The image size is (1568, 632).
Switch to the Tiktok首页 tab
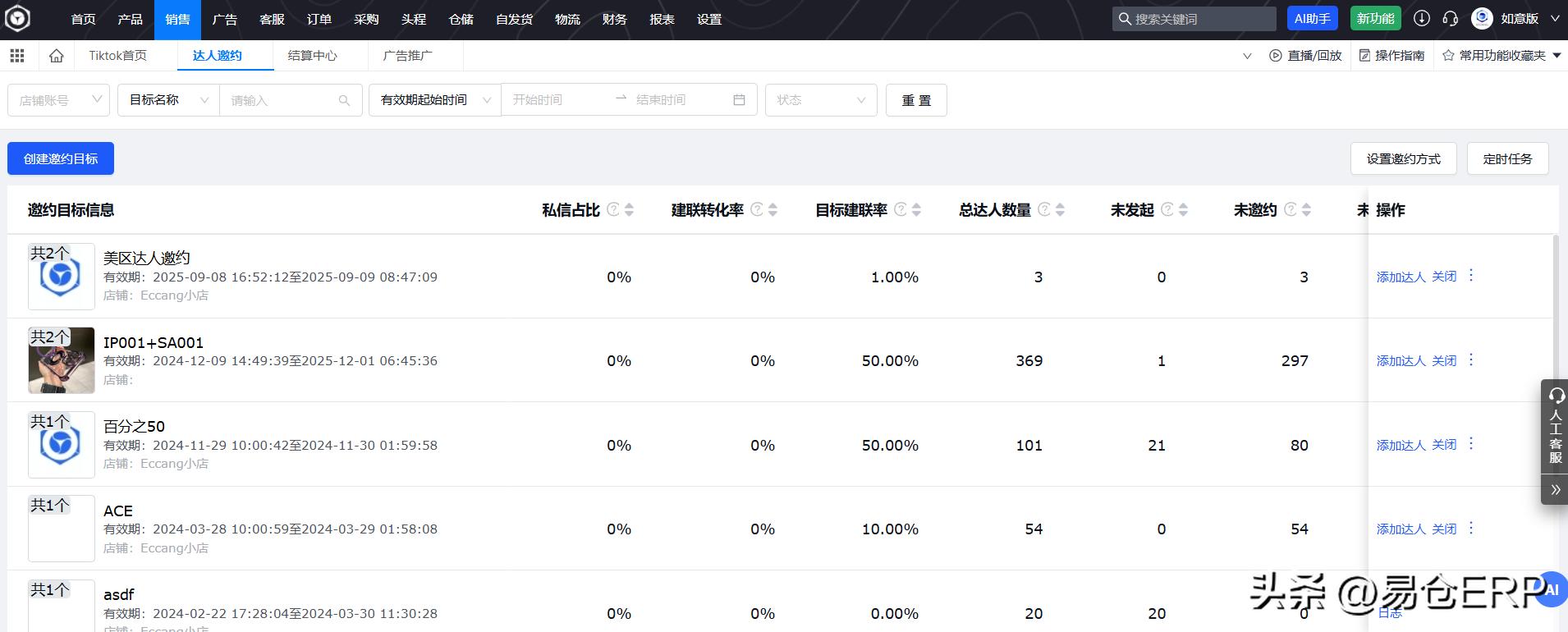pos(118,56)
